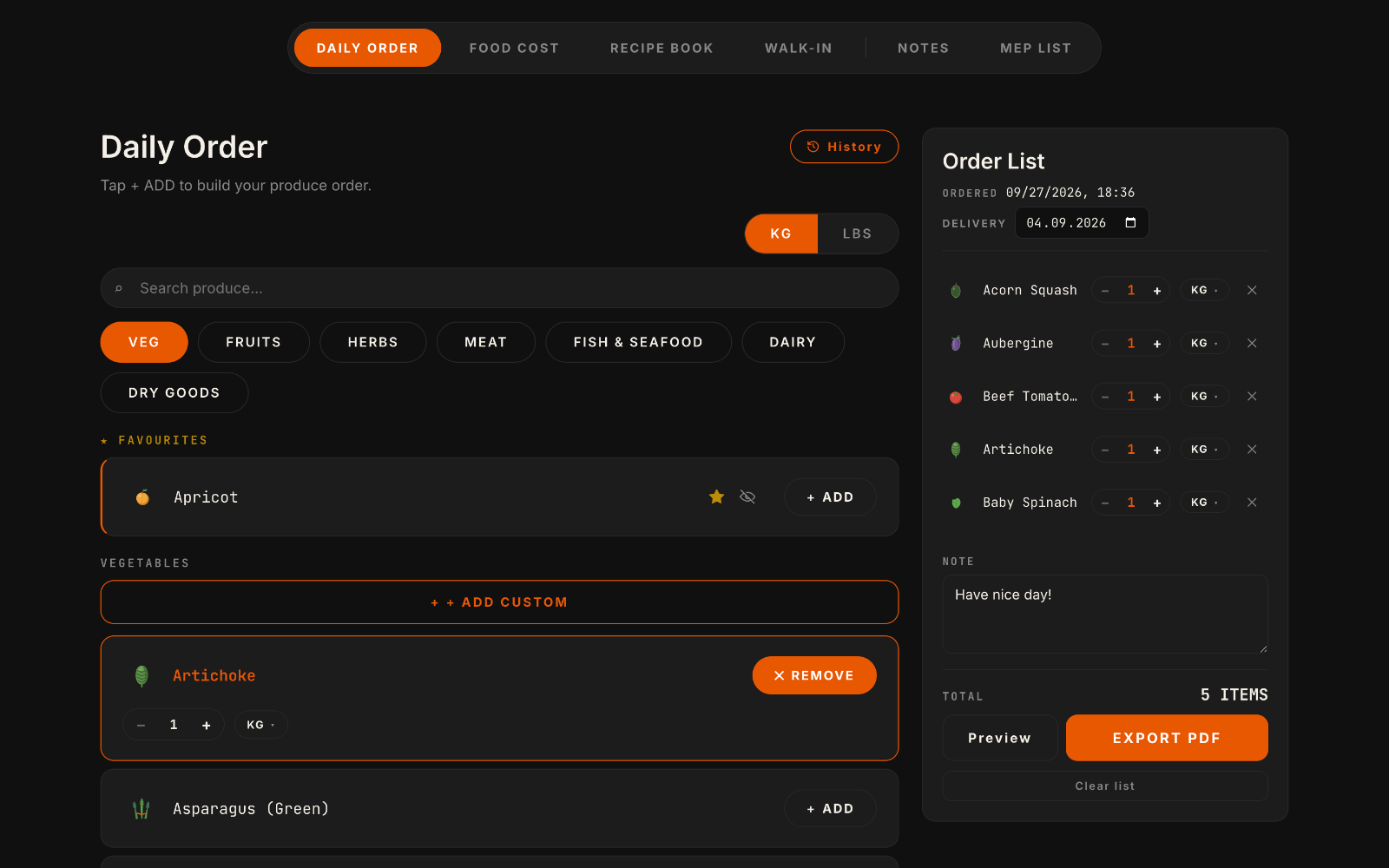This screenshot has height=868, width=1389.
Task: Open the Food Cost tab
Action: (514, 48)
